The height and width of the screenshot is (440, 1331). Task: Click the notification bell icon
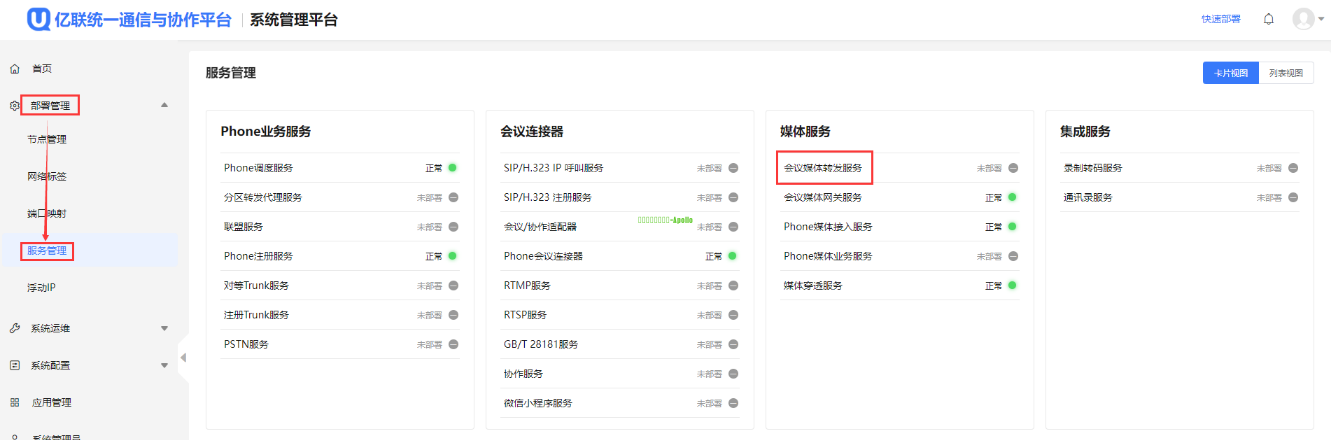1268,19
